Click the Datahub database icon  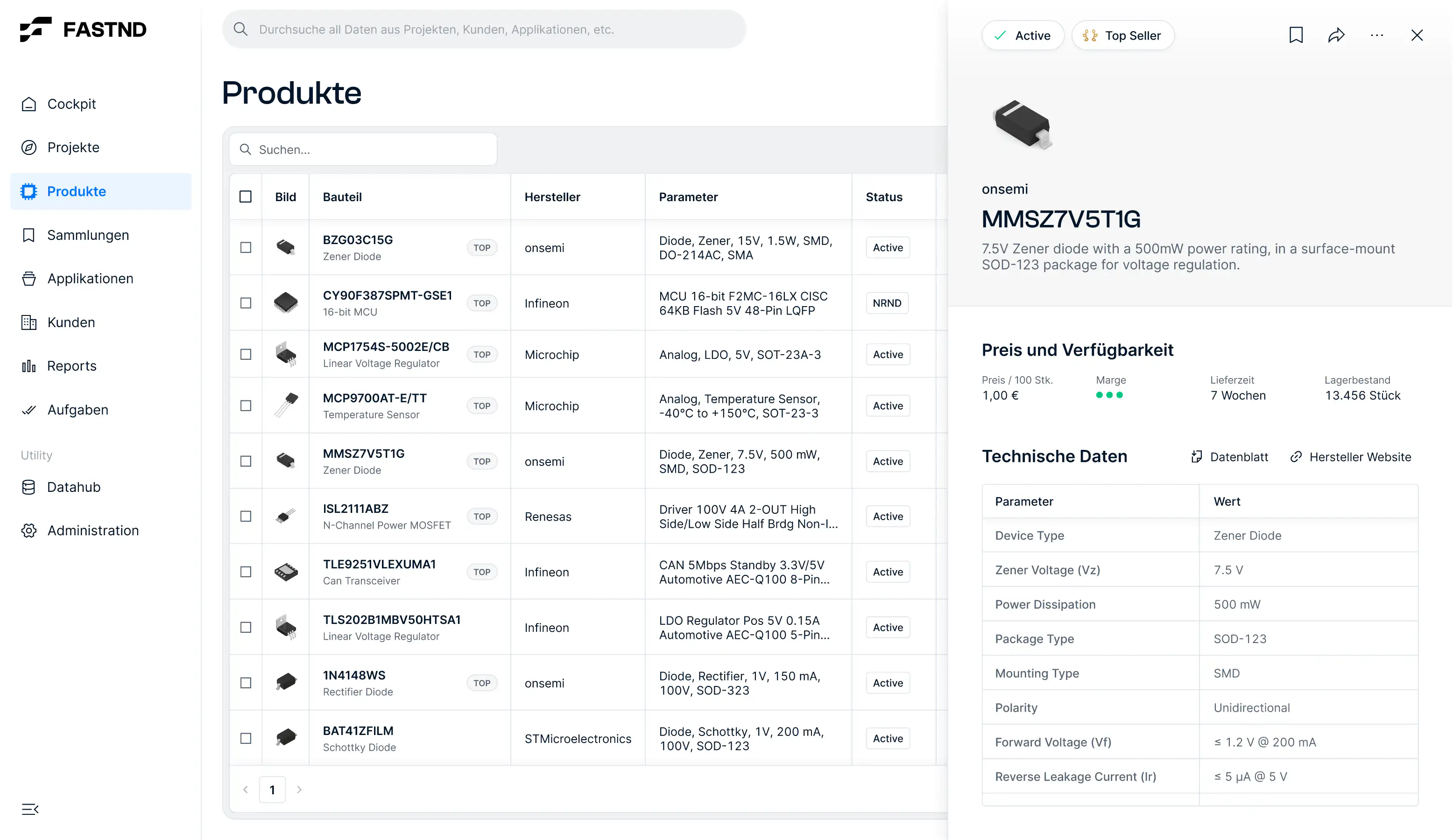[28, 487]
